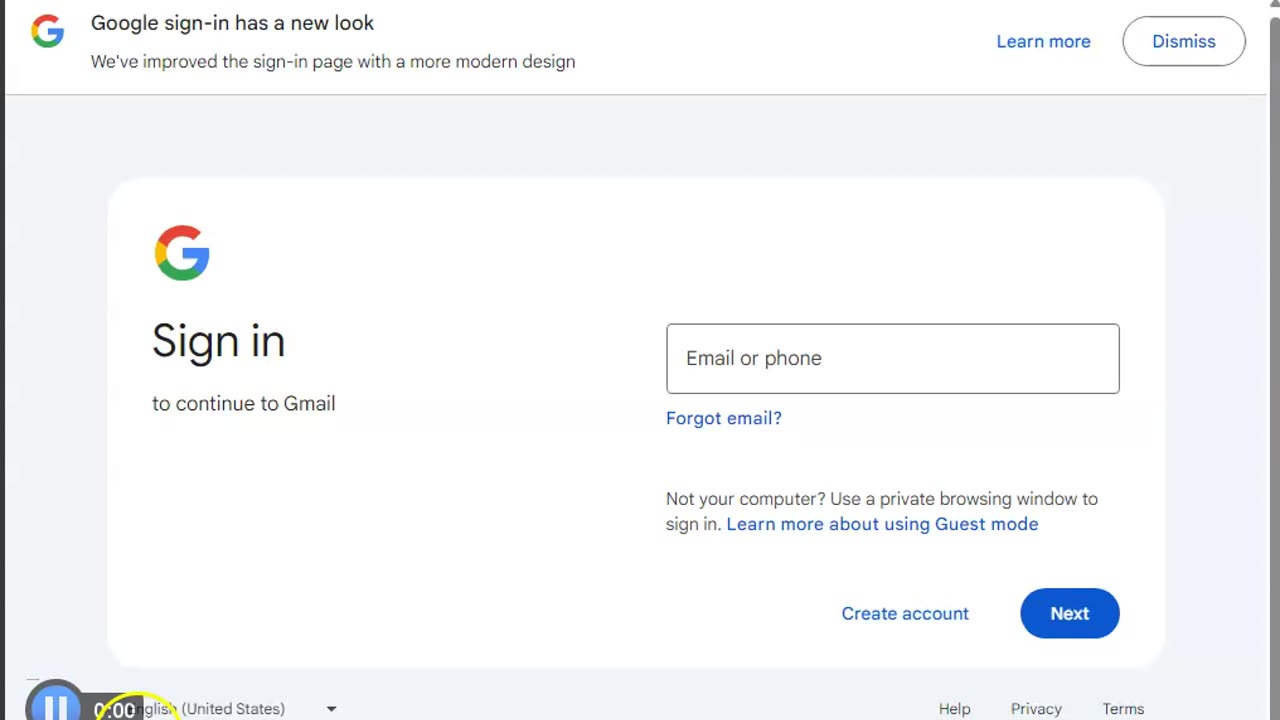Expand the language selector dropdown arrow

coord(331,709)
